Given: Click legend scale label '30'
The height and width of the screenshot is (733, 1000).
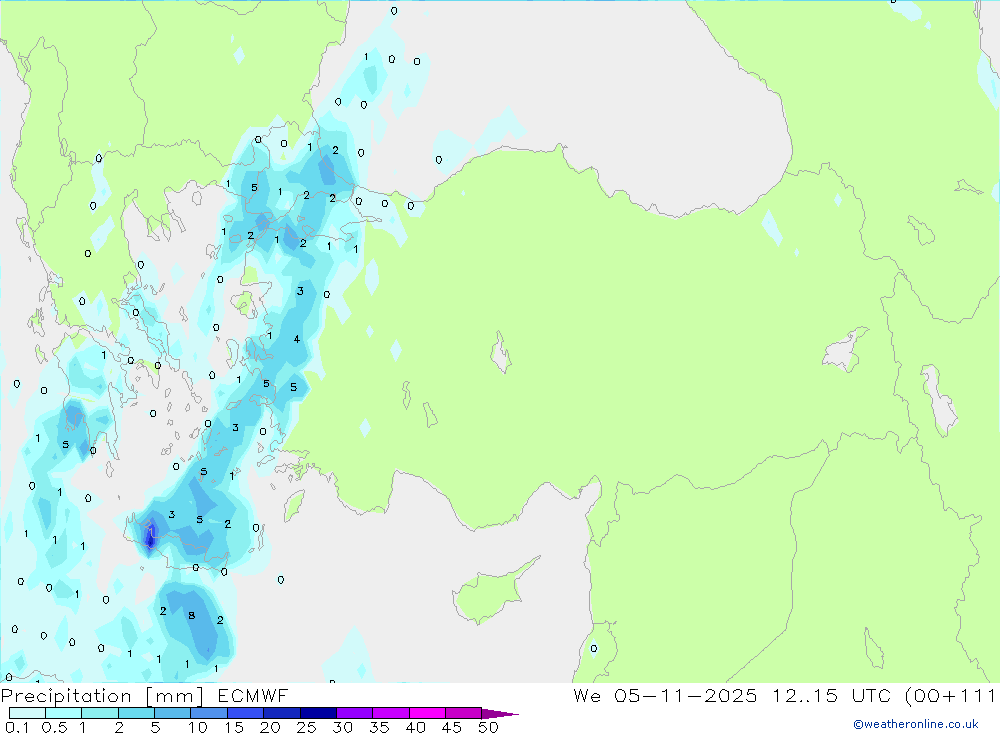Looking at the screenshot, I should click(342, 727).
